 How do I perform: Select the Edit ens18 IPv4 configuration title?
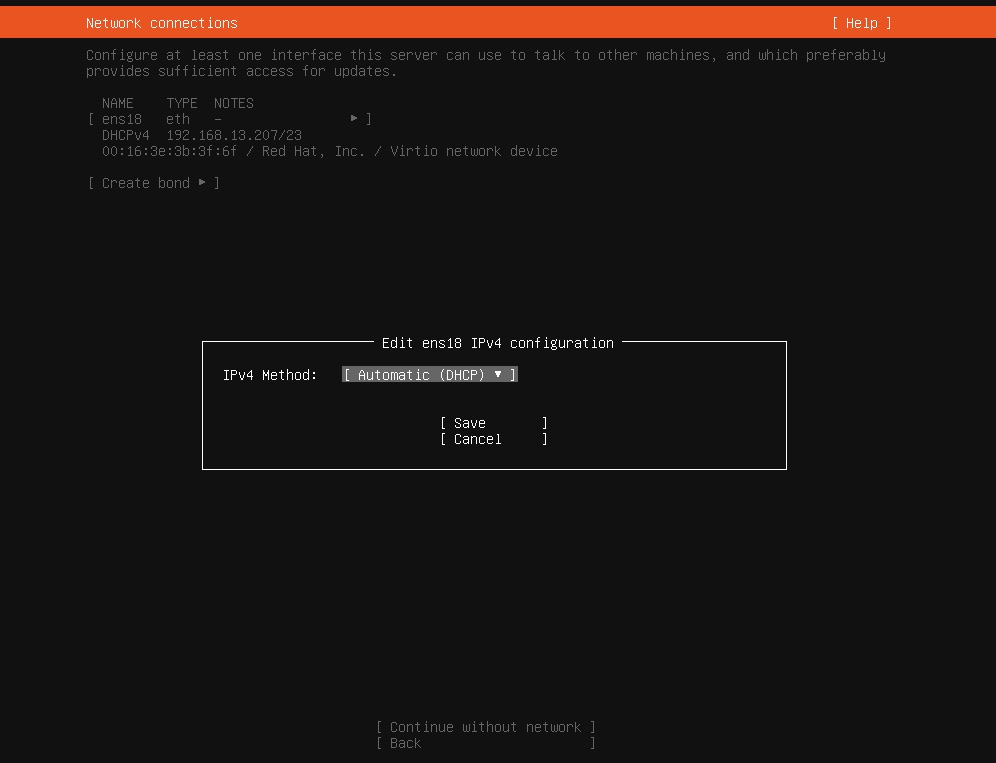pyautogui.click(x=497, y=343)
